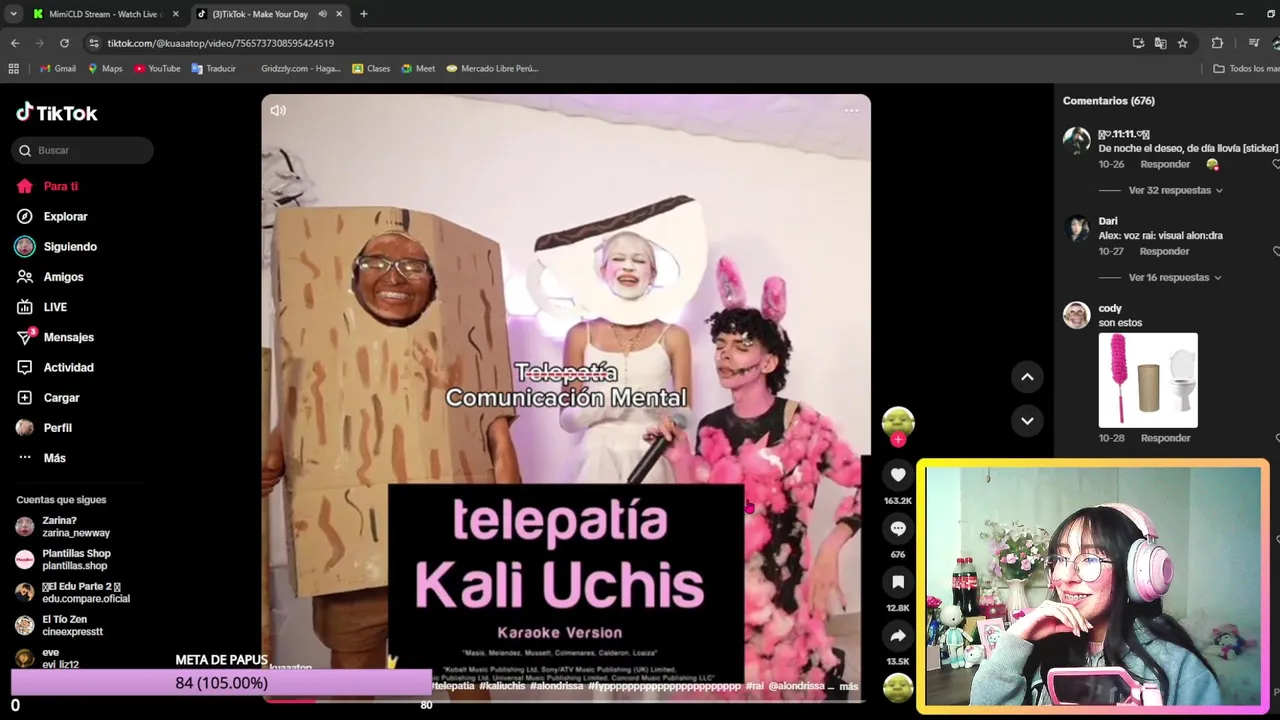Go to the previous video with the up arrow
1280x720 pixels.
pyautogui.click(x=1027, y=377)
